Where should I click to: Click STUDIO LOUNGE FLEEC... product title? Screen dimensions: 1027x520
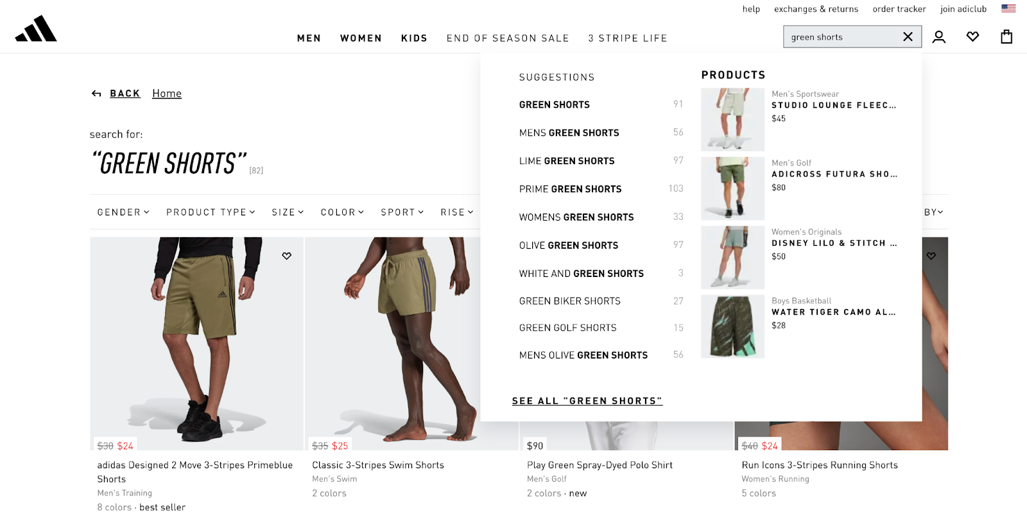coord(834,105)
